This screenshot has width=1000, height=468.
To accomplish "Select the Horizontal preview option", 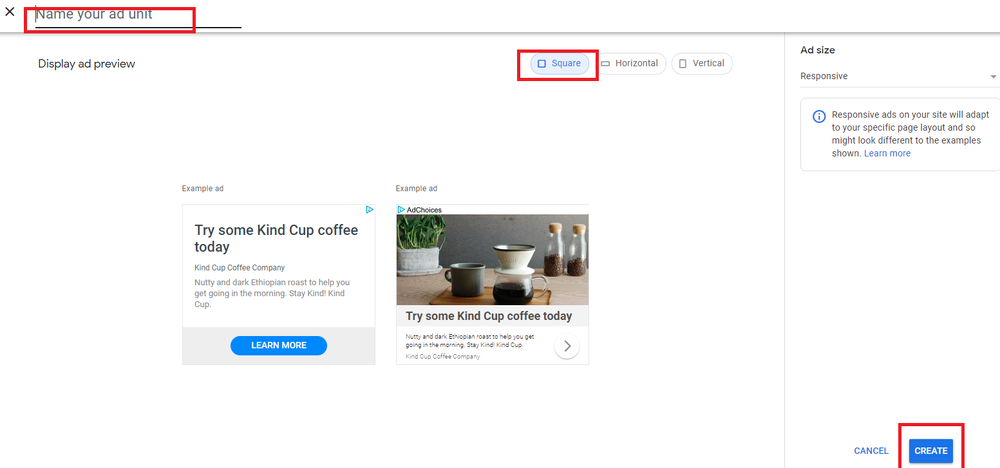I will (630, 64).
